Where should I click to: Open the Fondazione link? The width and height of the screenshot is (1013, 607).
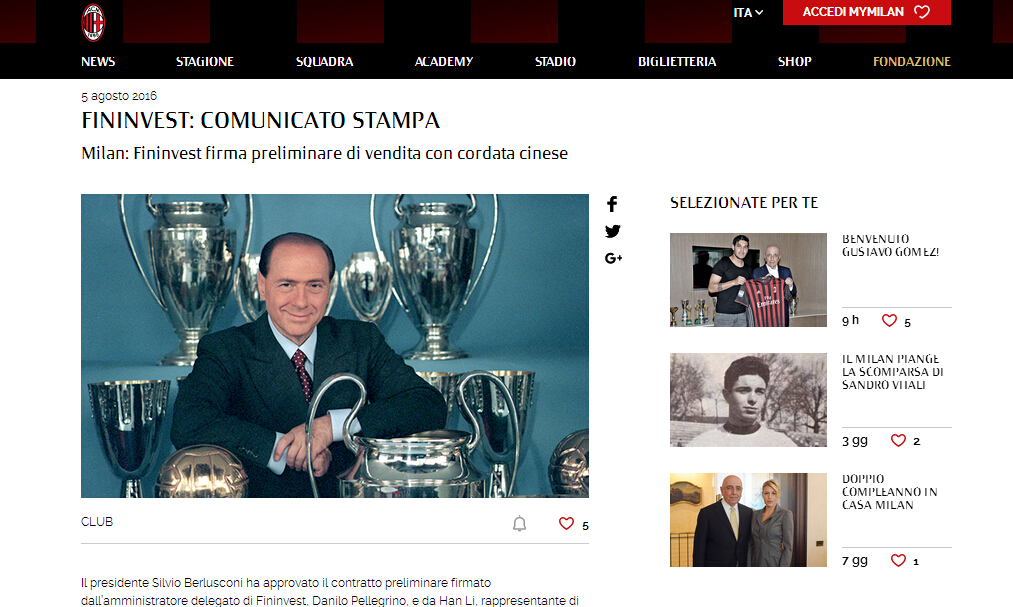click(x=912, y=61)
